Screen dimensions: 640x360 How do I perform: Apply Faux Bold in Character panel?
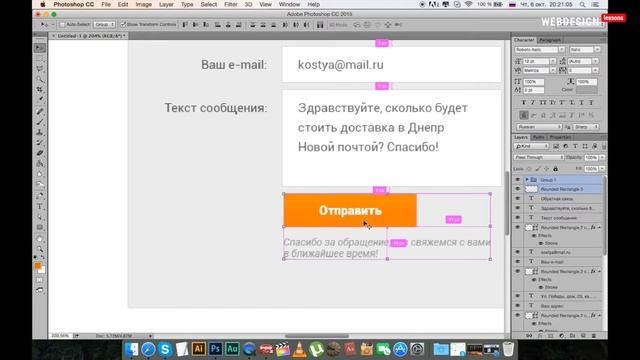(524, 102)
